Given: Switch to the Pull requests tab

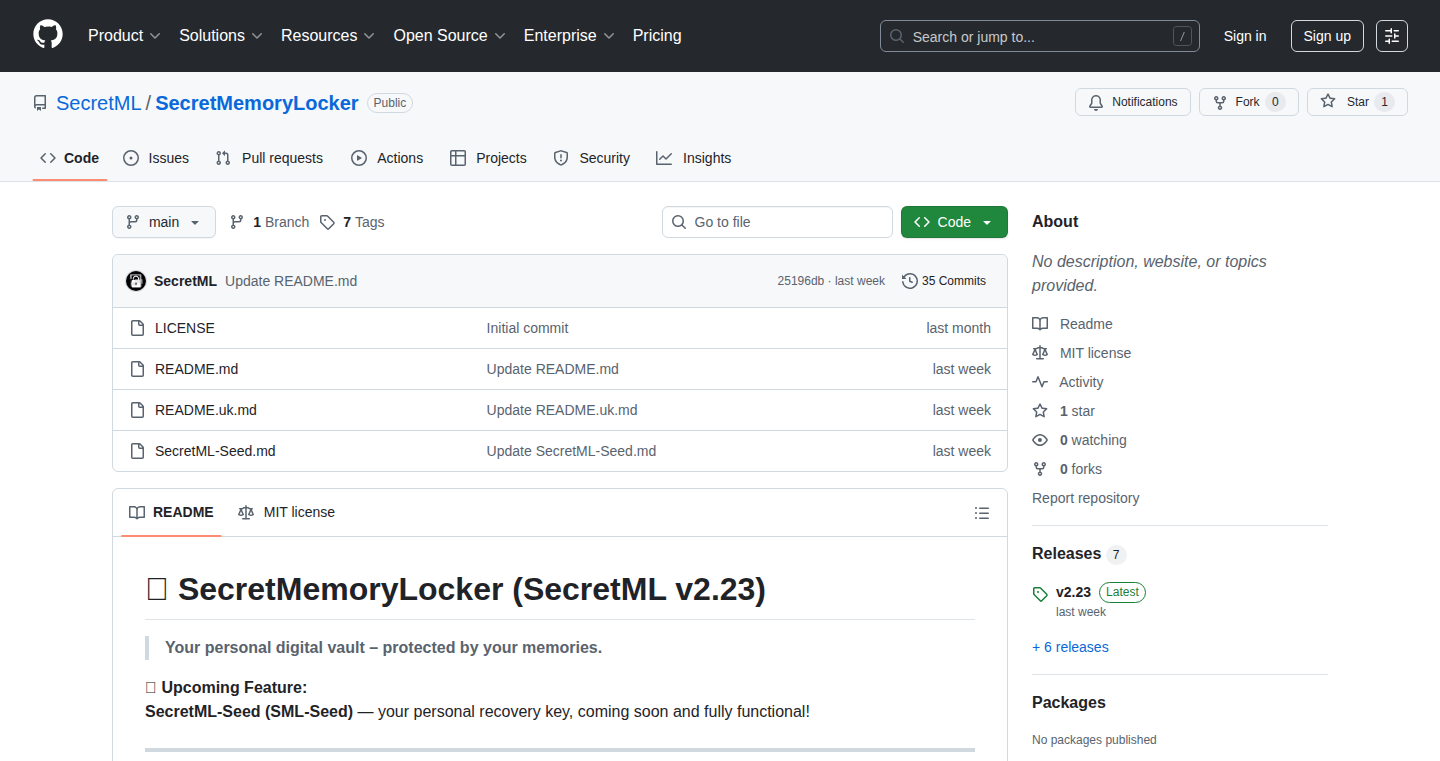Looking at the screenshot, I should 270,158.
